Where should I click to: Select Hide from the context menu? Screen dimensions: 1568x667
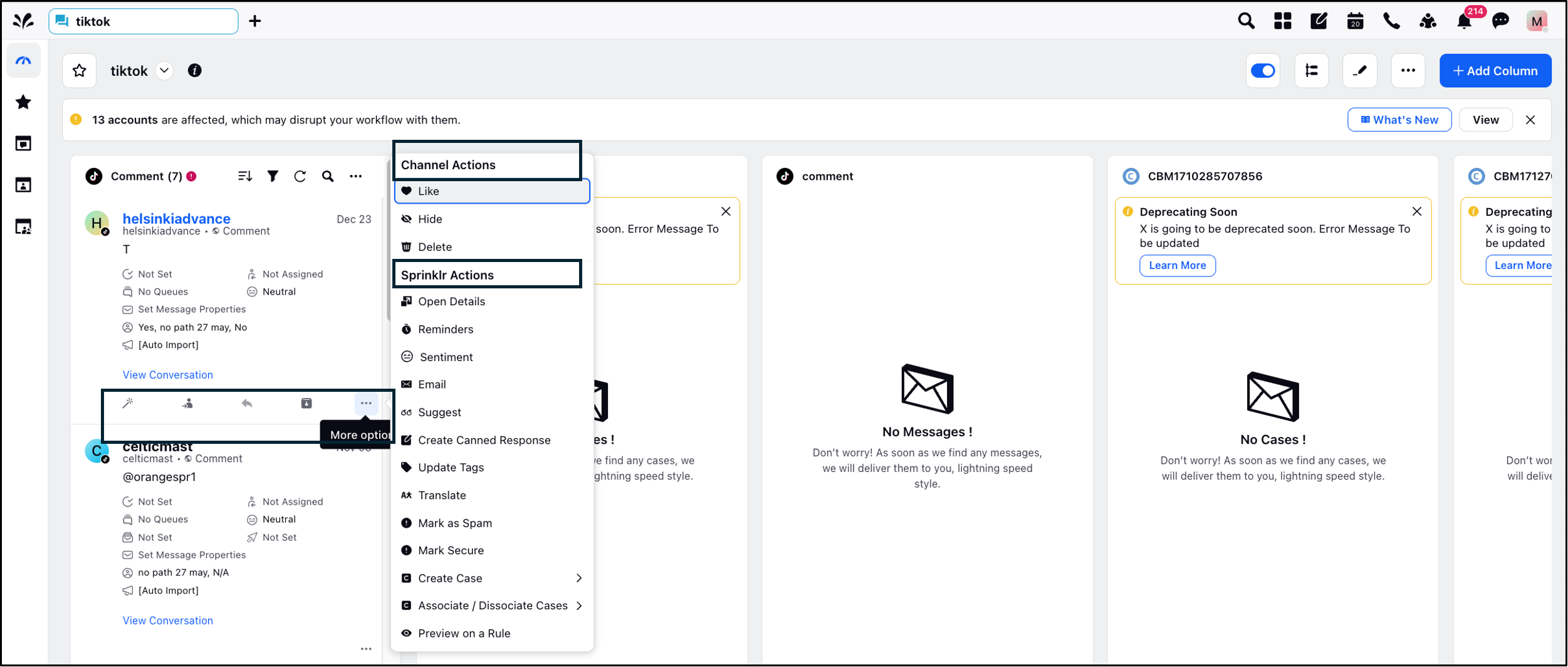pos(492,219)
